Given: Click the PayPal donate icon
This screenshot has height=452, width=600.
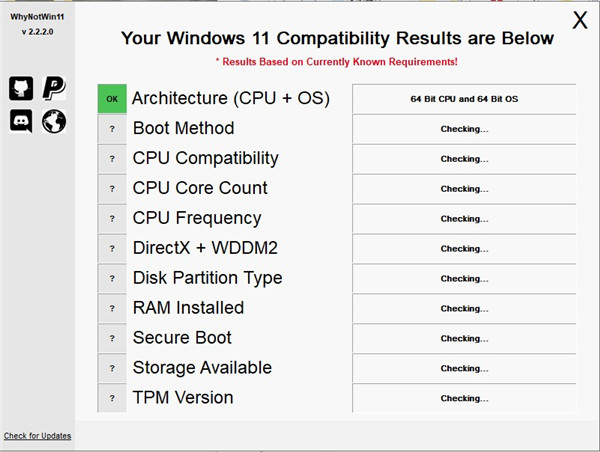Looking at the screenshot, I should 54,88.
